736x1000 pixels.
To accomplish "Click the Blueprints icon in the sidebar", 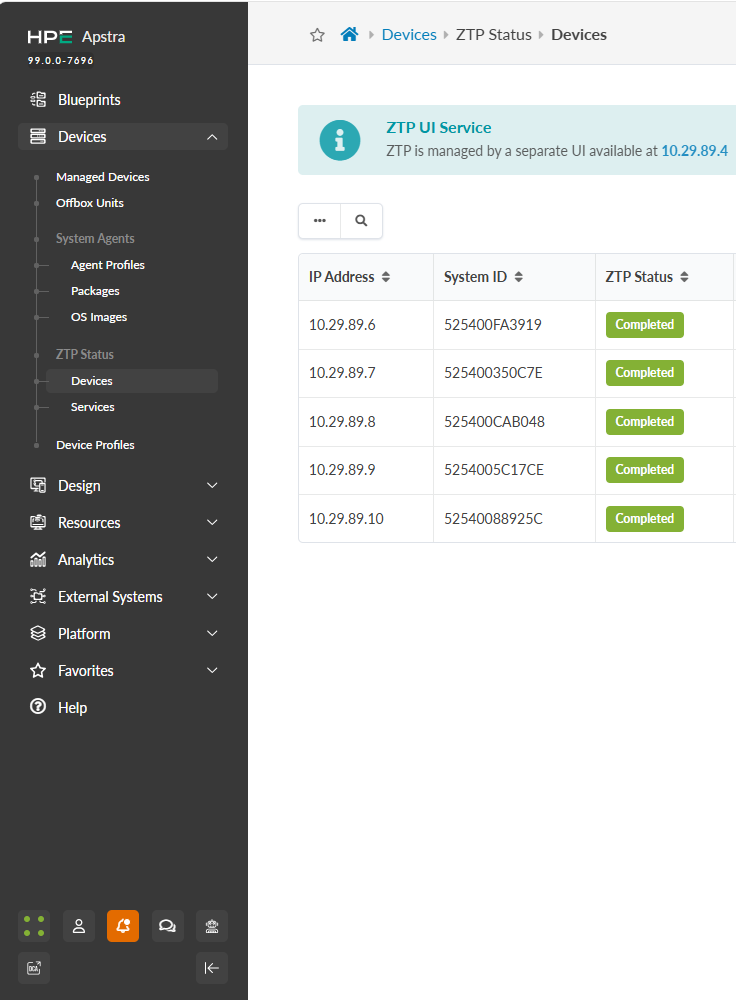I will pos(38,99).
